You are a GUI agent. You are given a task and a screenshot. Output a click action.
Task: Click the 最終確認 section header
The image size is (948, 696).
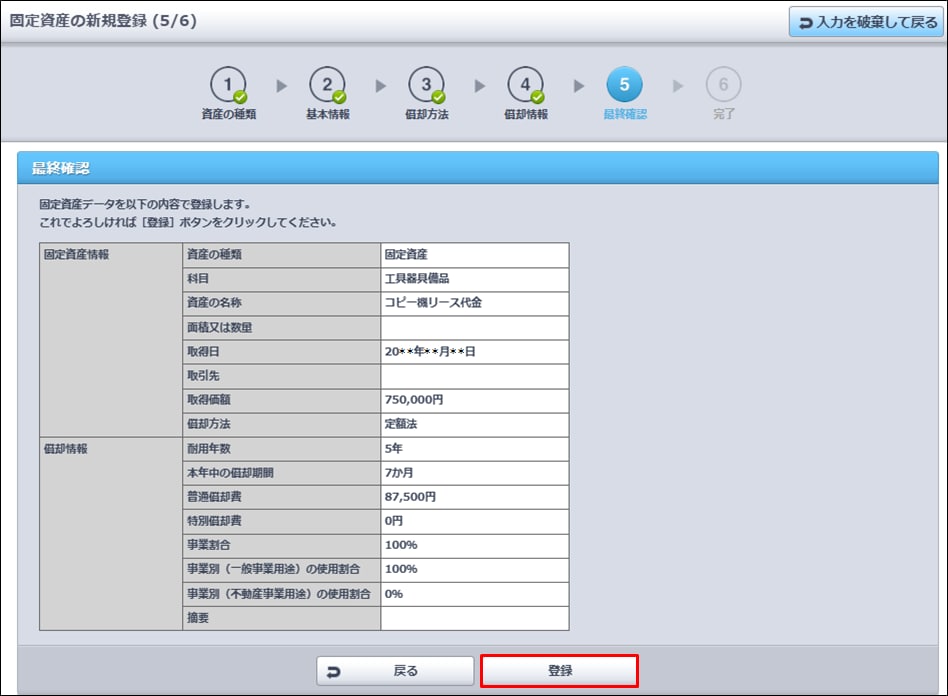478,168
